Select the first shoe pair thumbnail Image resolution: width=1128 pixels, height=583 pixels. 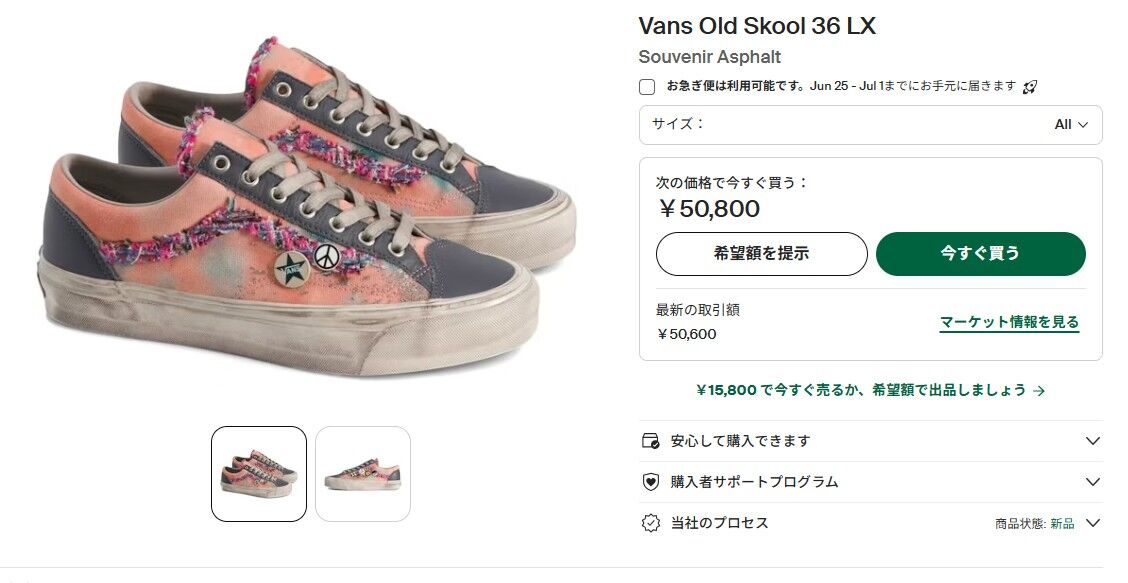(x=259, y=474)
